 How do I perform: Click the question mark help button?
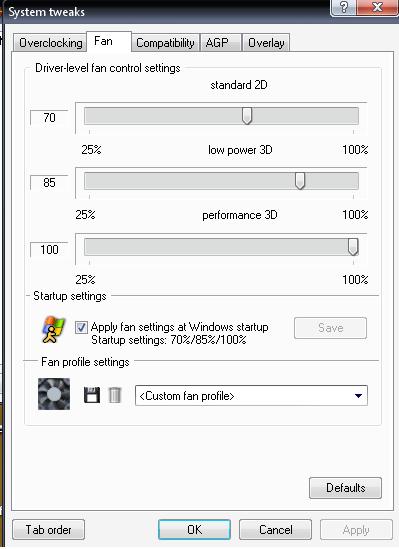344,7
